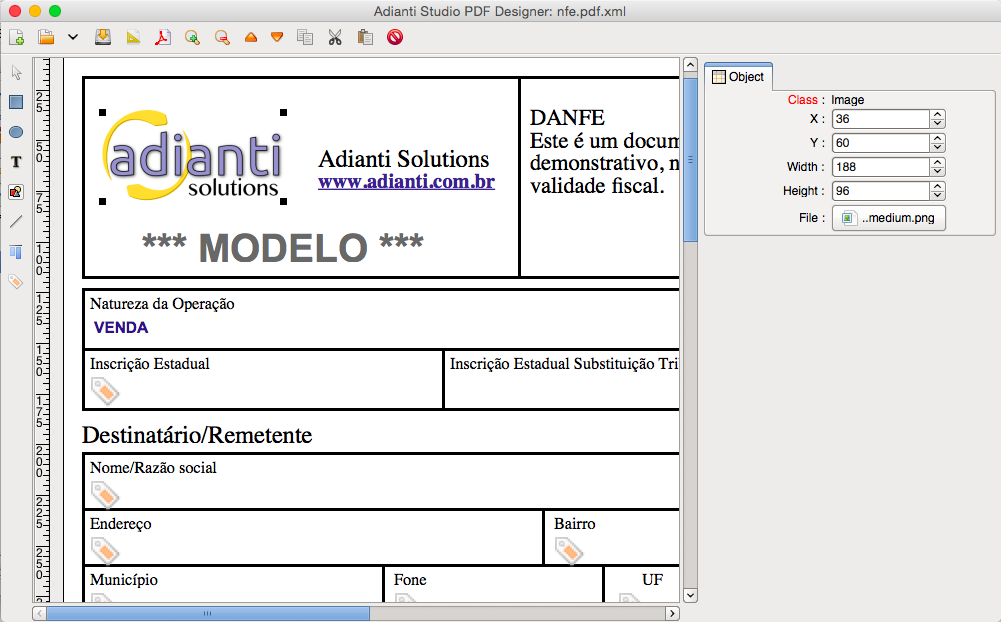Click the orange down-arrow toolbar icon
Viewport: 1001px width, 622px height.
277,37
